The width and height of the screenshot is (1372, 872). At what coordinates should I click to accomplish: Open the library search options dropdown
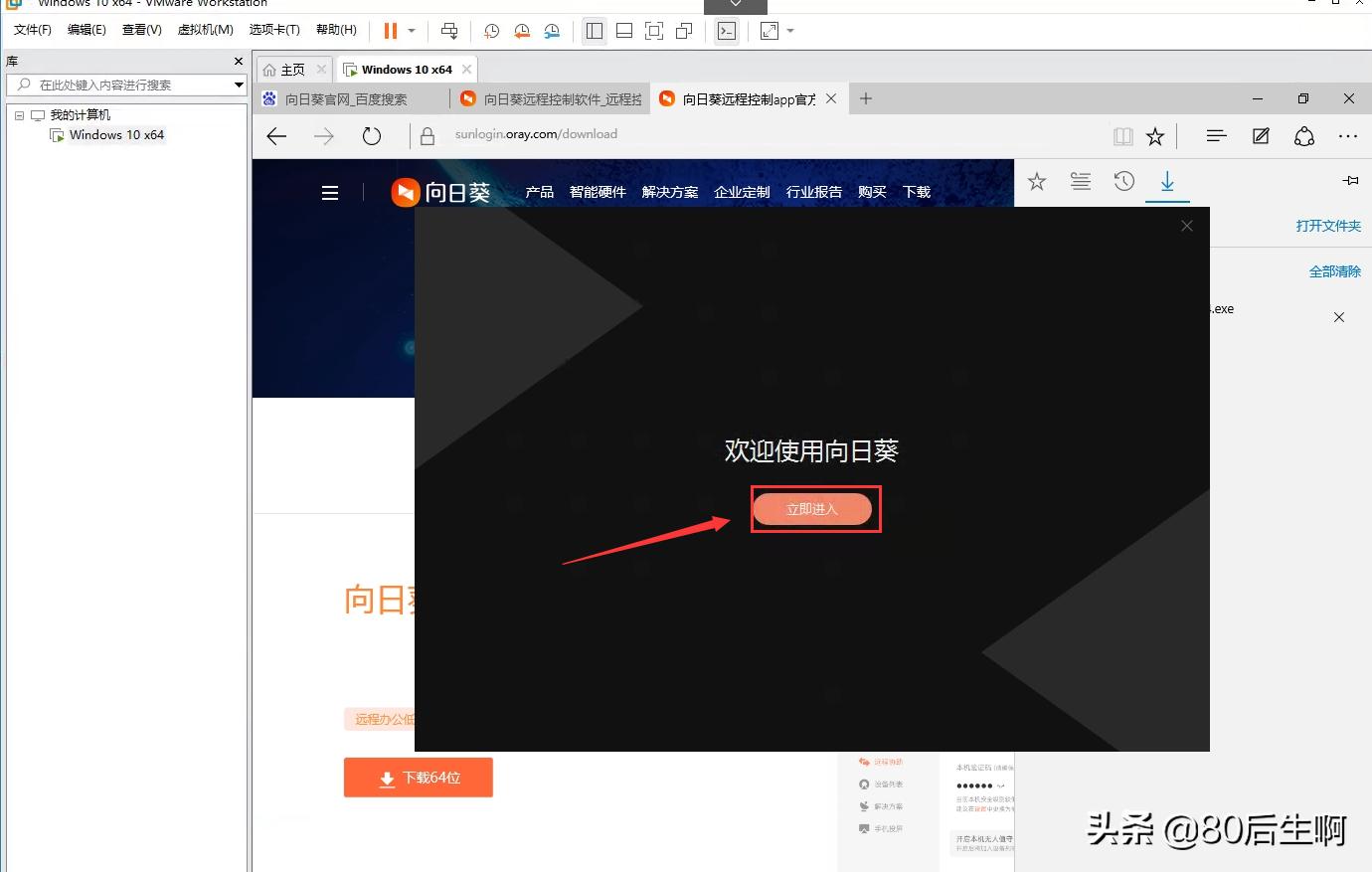pyautogui.click(x=239, y=85)
